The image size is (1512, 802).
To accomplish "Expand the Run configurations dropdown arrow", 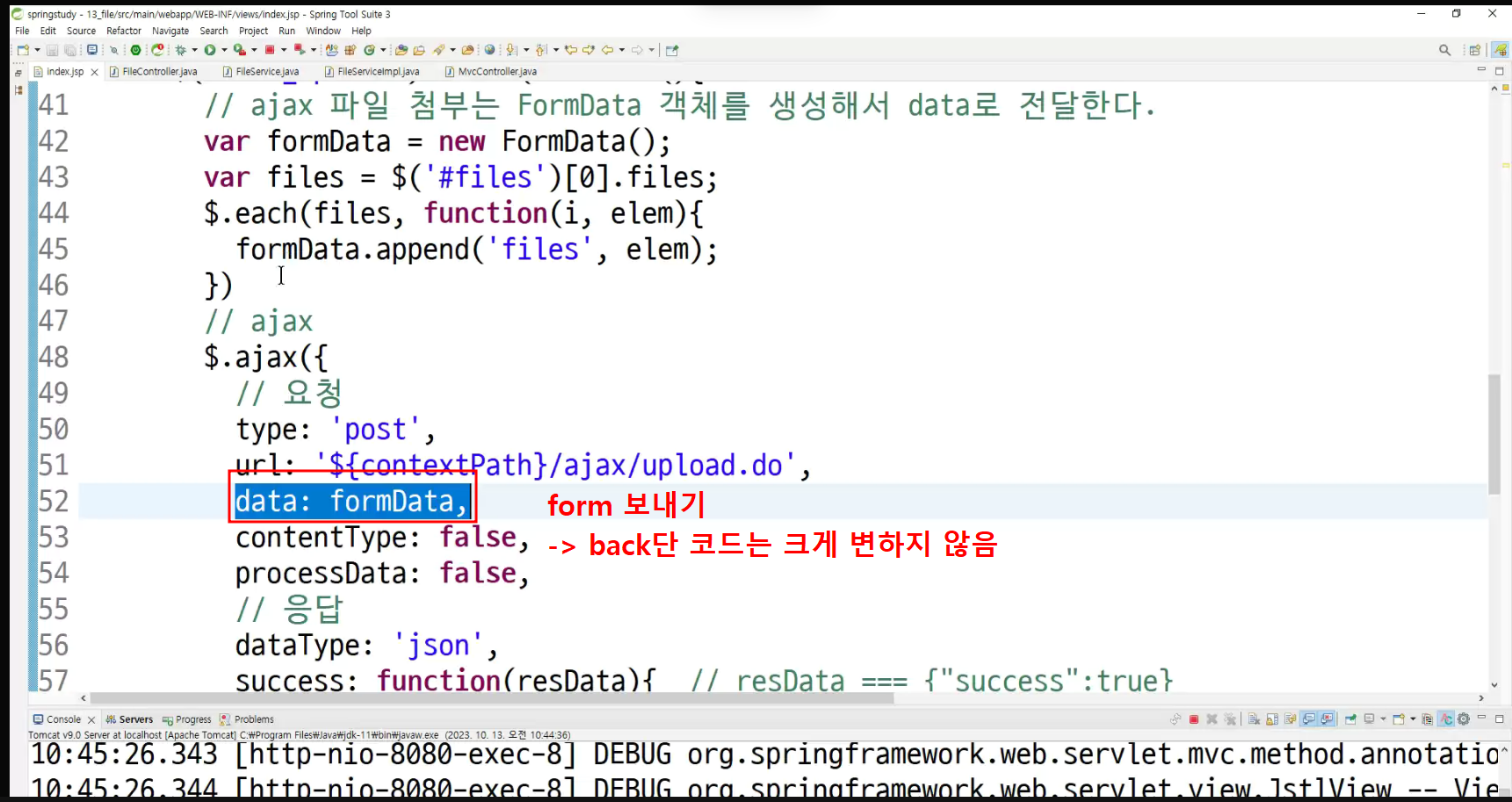I will click(x=224, y=50).
